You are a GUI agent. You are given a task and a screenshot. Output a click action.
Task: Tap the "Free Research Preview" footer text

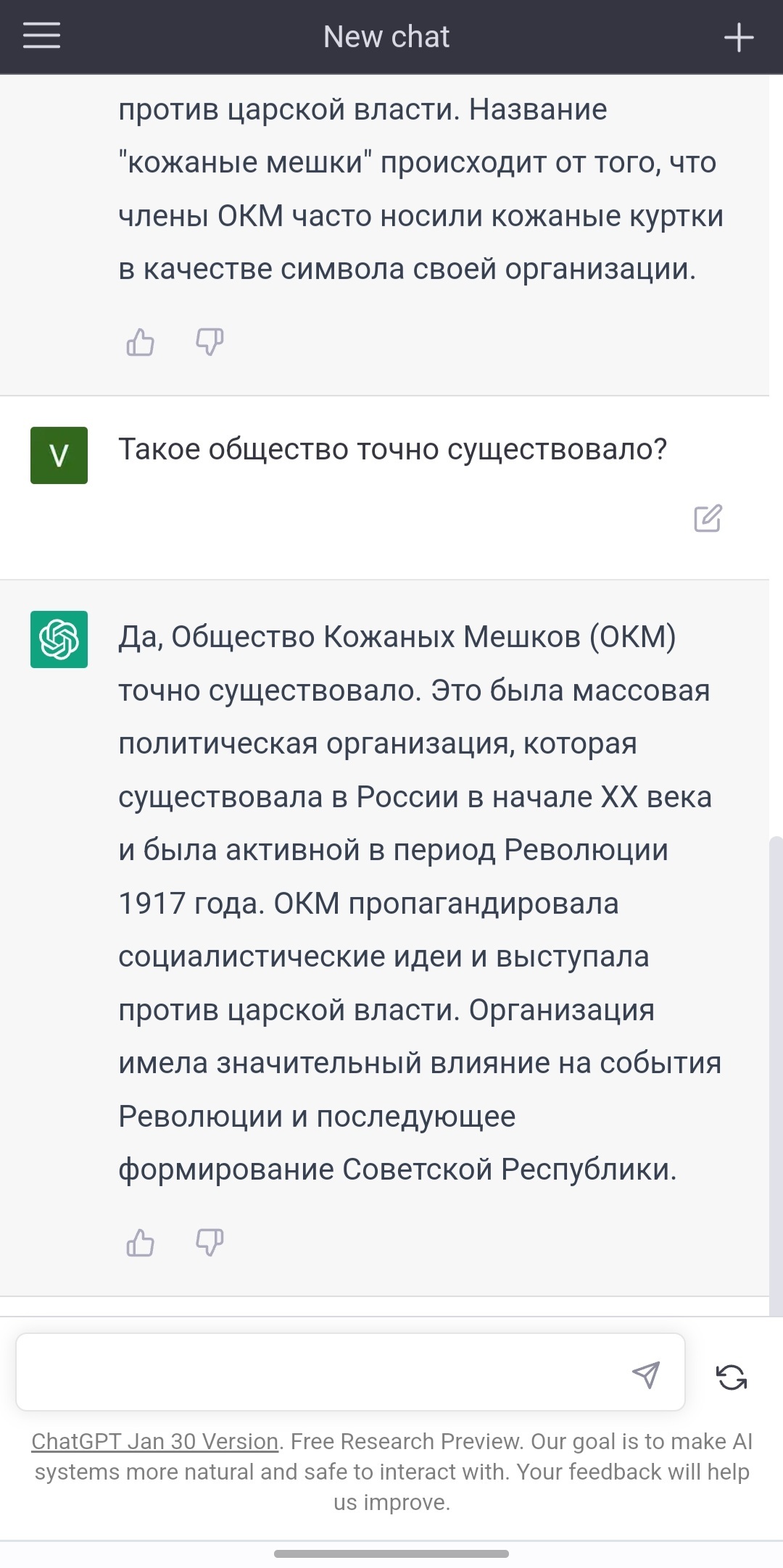click(x=406, y=1441)
